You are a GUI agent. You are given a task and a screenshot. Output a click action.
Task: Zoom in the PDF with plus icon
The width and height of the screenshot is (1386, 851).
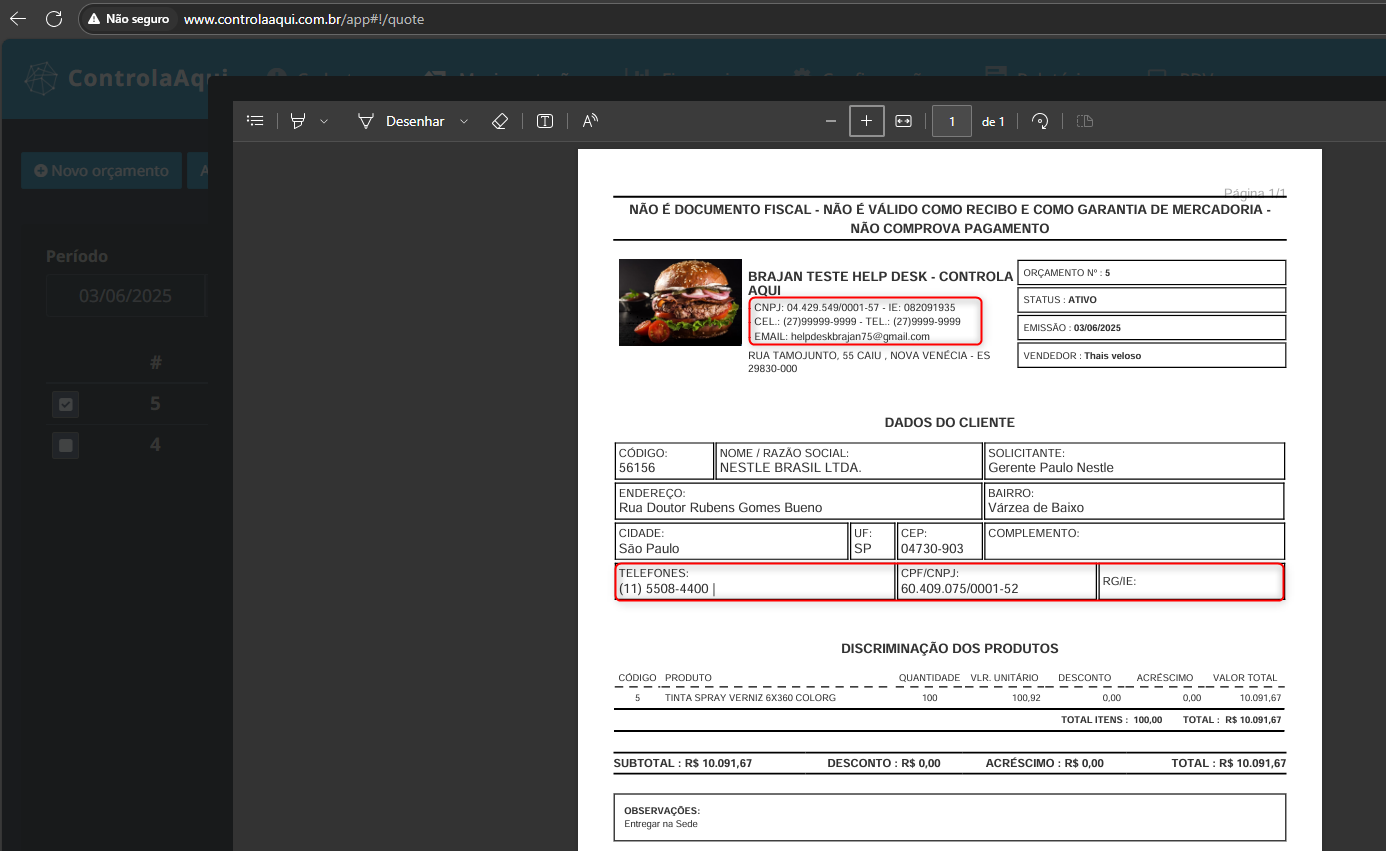(866, 121)
